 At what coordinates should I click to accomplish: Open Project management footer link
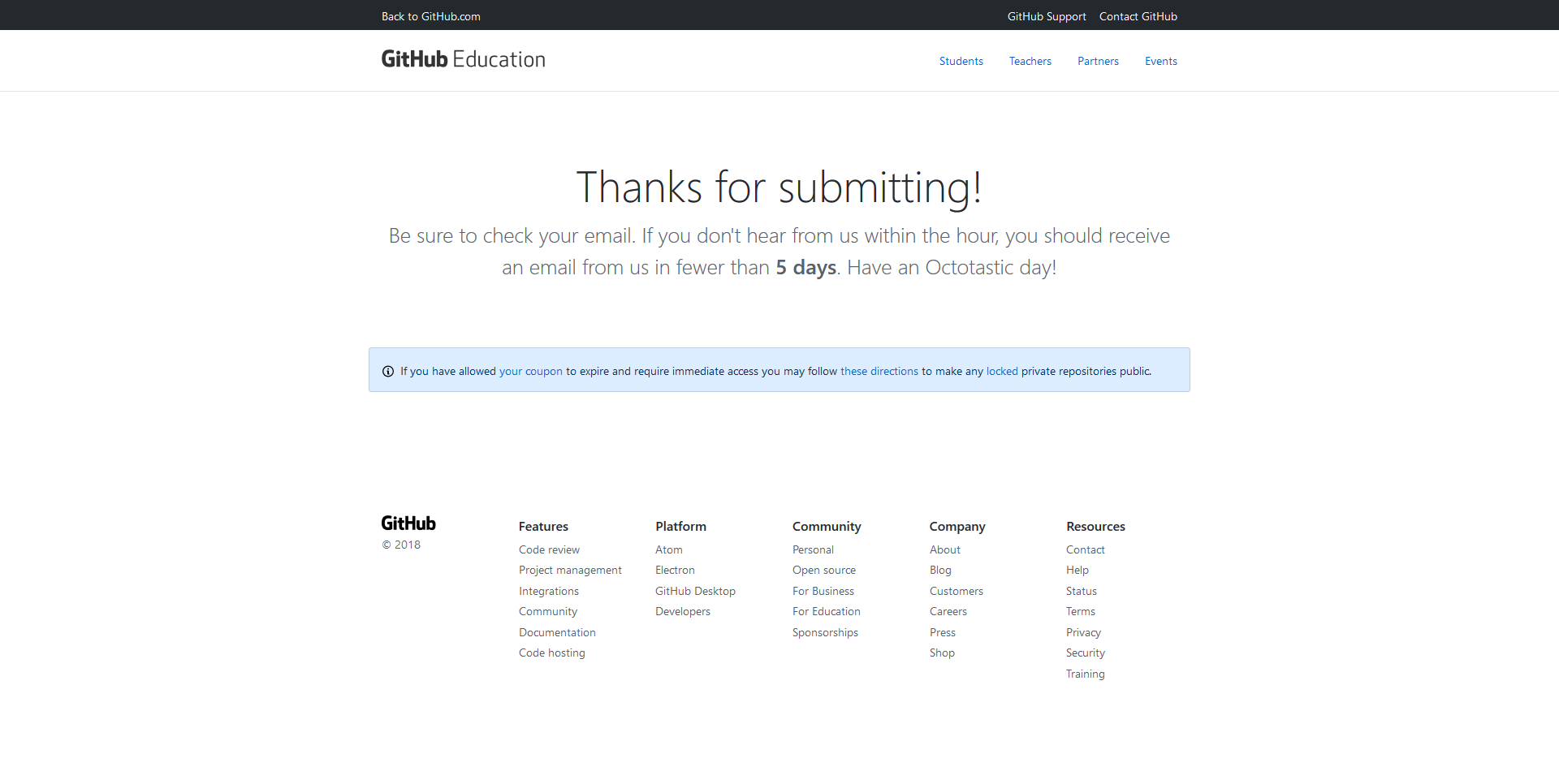(570, 570)
